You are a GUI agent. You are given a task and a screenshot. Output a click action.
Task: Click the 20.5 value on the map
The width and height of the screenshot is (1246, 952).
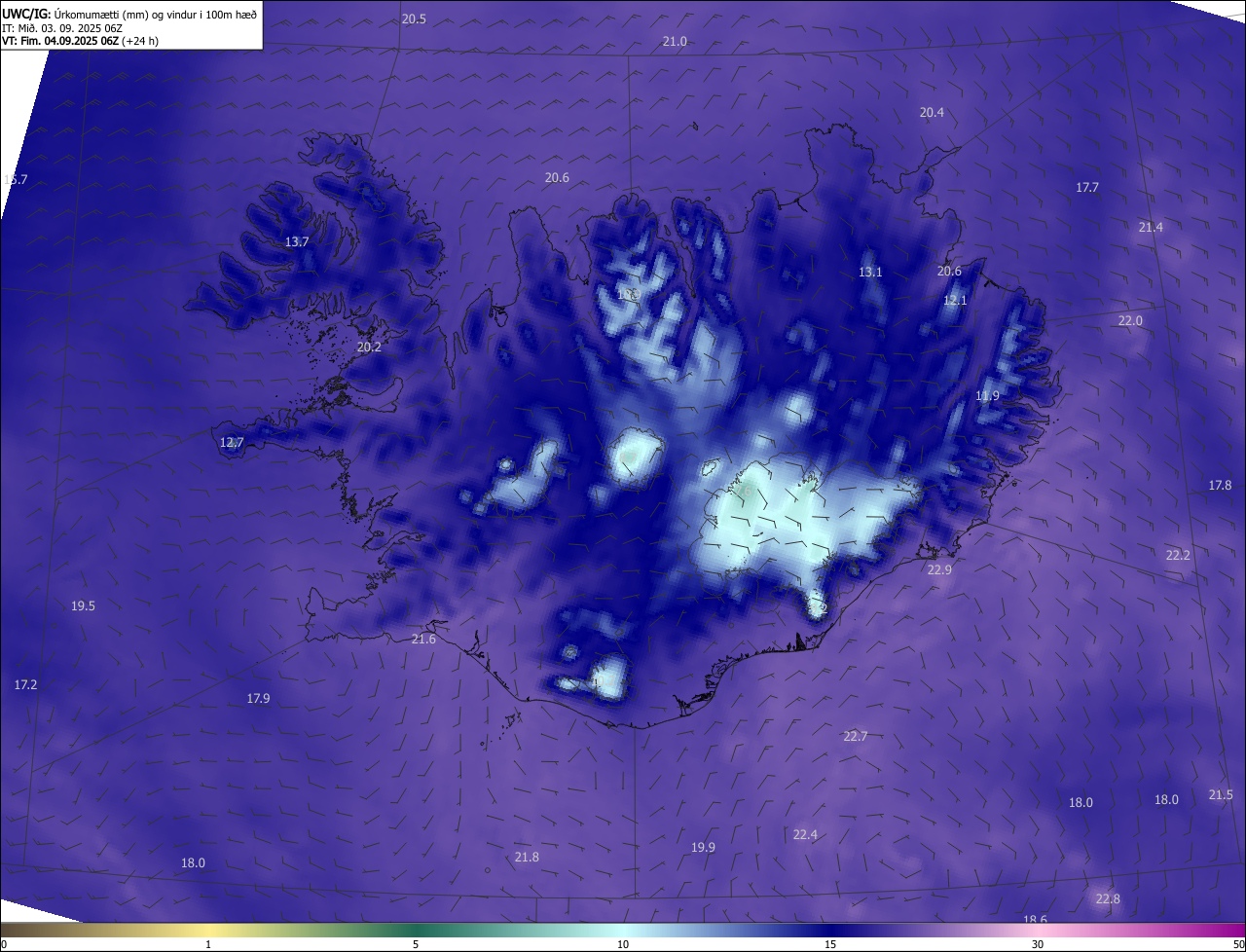(414, 19)
